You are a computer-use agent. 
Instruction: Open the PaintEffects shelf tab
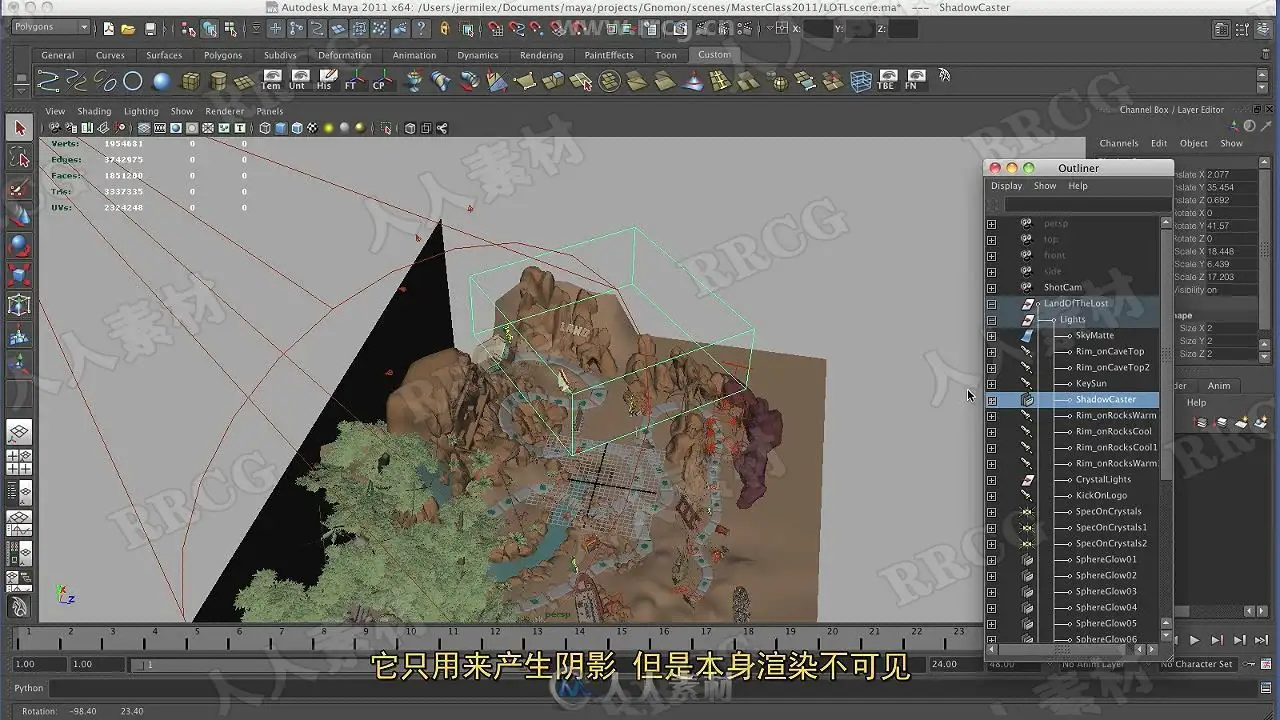pos(609,56)
